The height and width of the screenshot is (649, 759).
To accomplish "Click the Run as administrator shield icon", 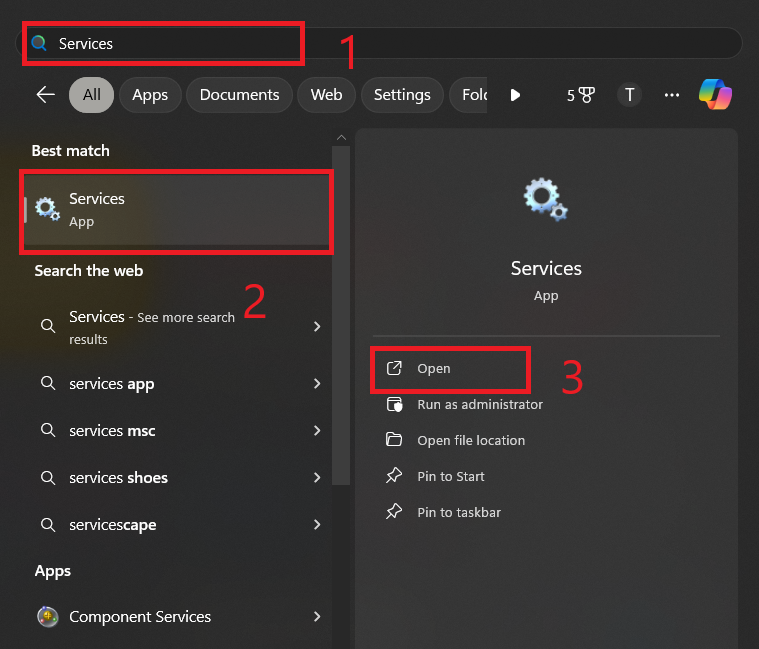I will pos(394,404).
